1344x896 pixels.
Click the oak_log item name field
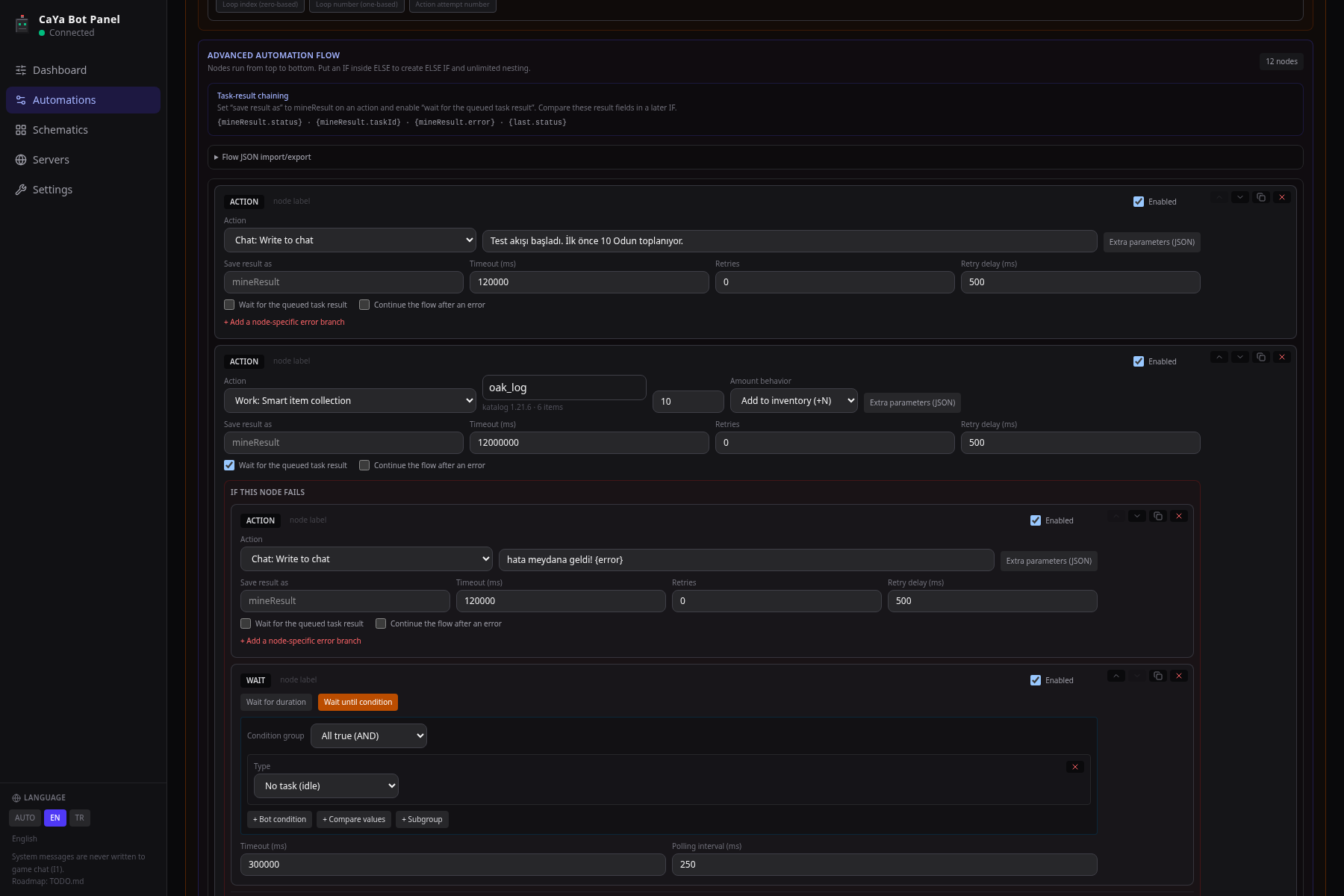click(564, 388)
